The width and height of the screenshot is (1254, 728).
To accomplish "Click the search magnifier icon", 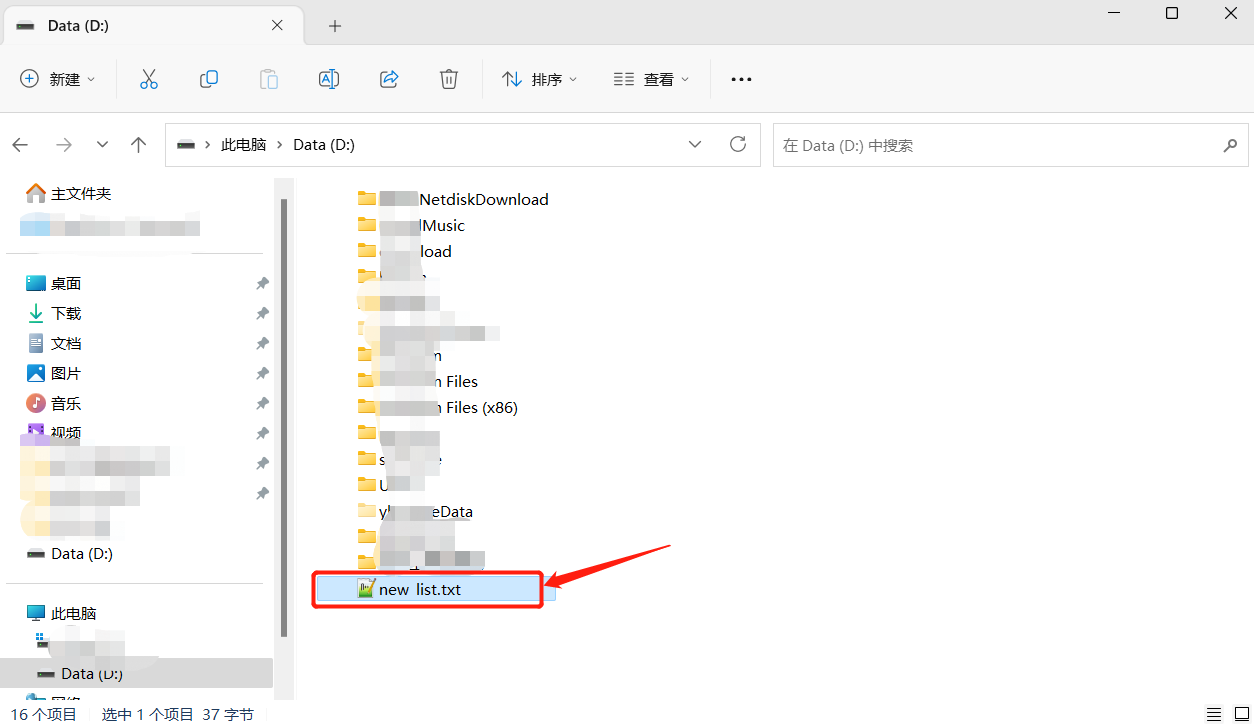I will [x=1230, y=145].
